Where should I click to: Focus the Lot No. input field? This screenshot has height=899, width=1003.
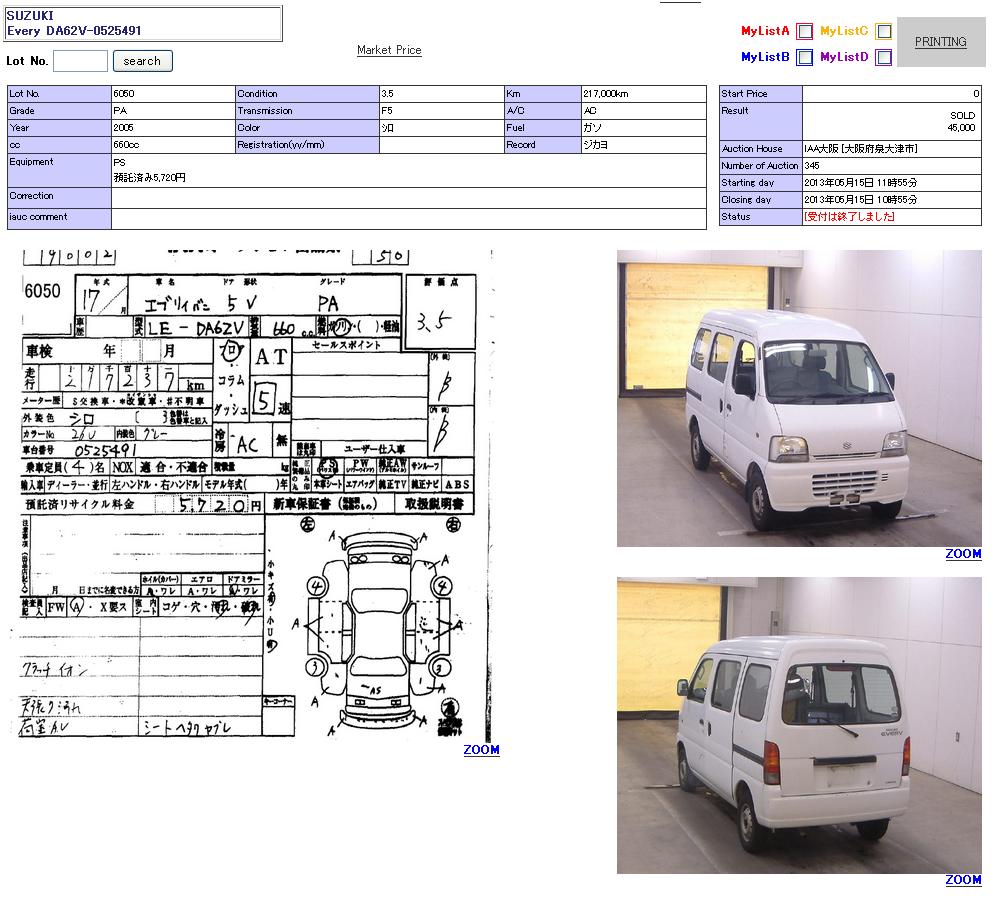[80, 61]
